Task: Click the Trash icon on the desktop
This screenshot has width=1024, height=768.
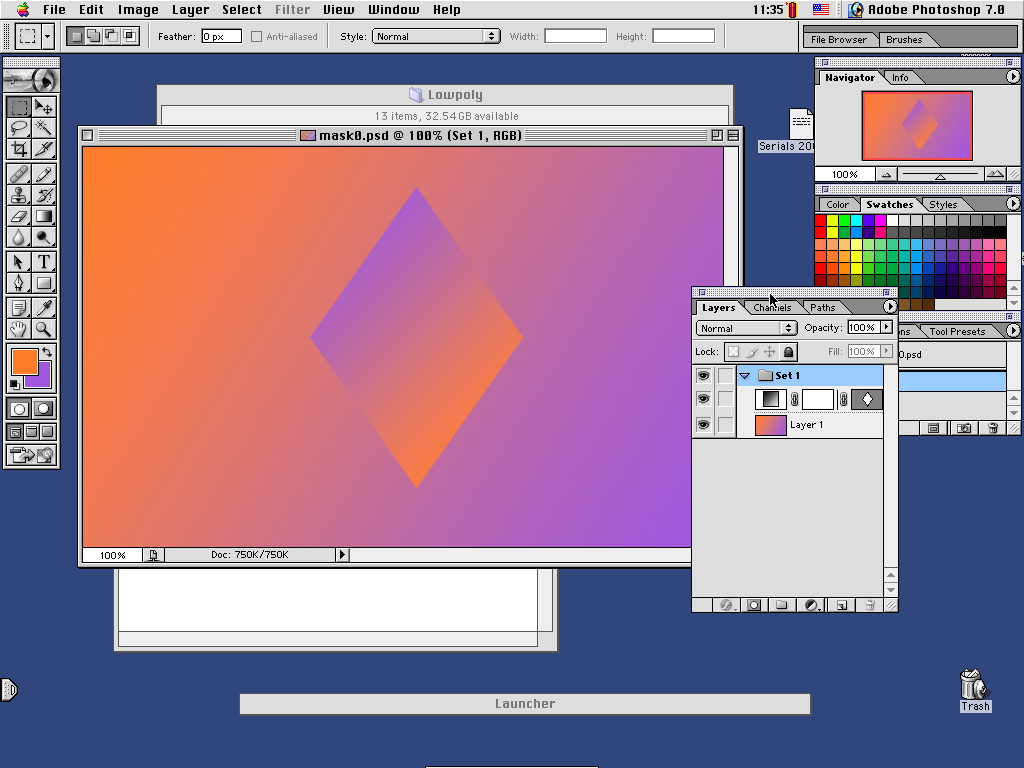Action: coord(973,685)
